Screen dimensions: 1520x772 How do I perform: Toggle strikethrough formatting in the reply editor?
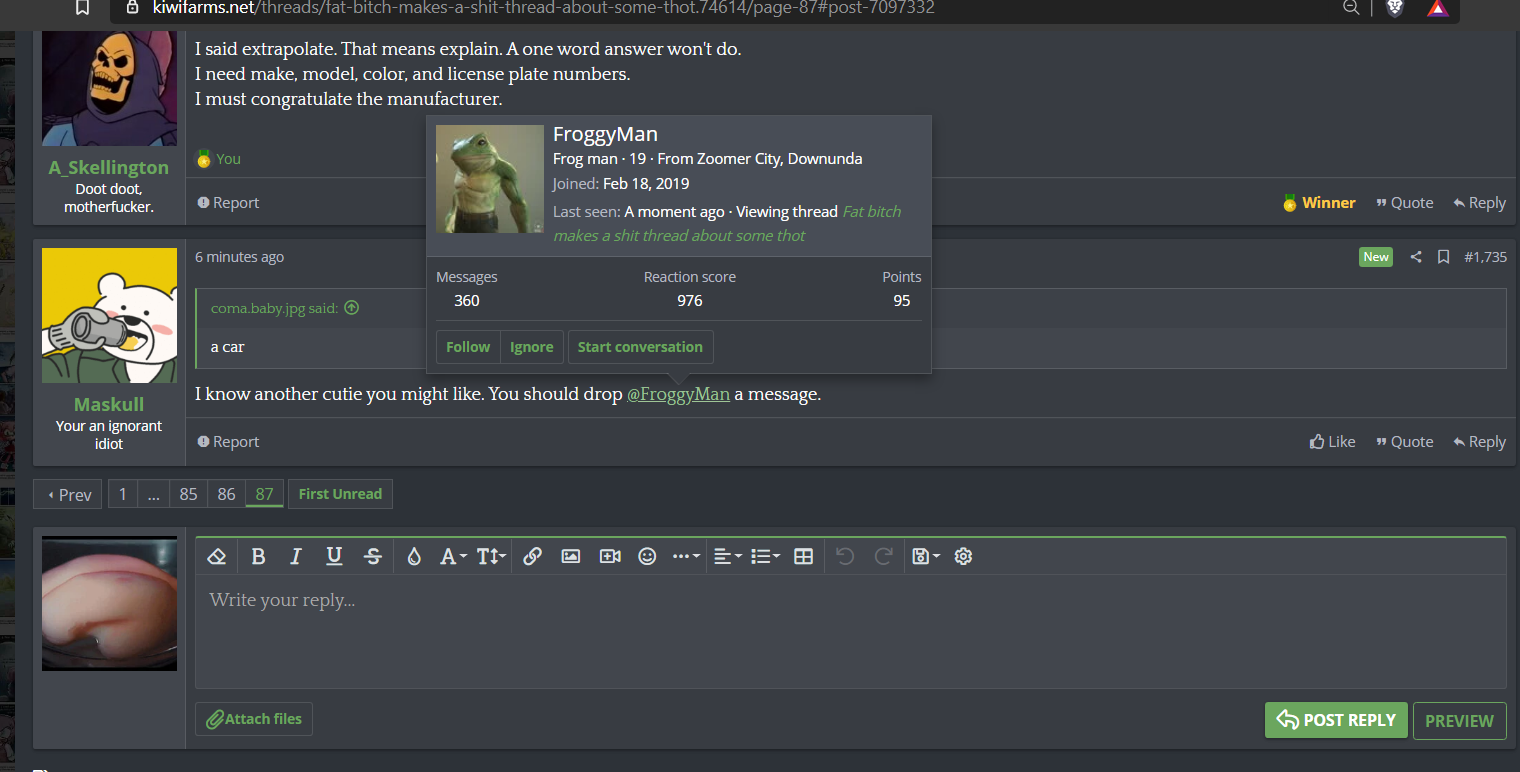click(373, 556)
